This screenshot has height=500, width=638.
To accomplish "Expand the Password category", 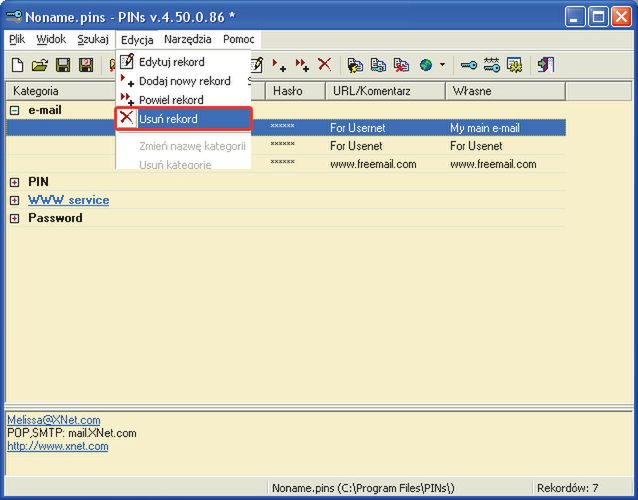I will click(x=15, y=218).
